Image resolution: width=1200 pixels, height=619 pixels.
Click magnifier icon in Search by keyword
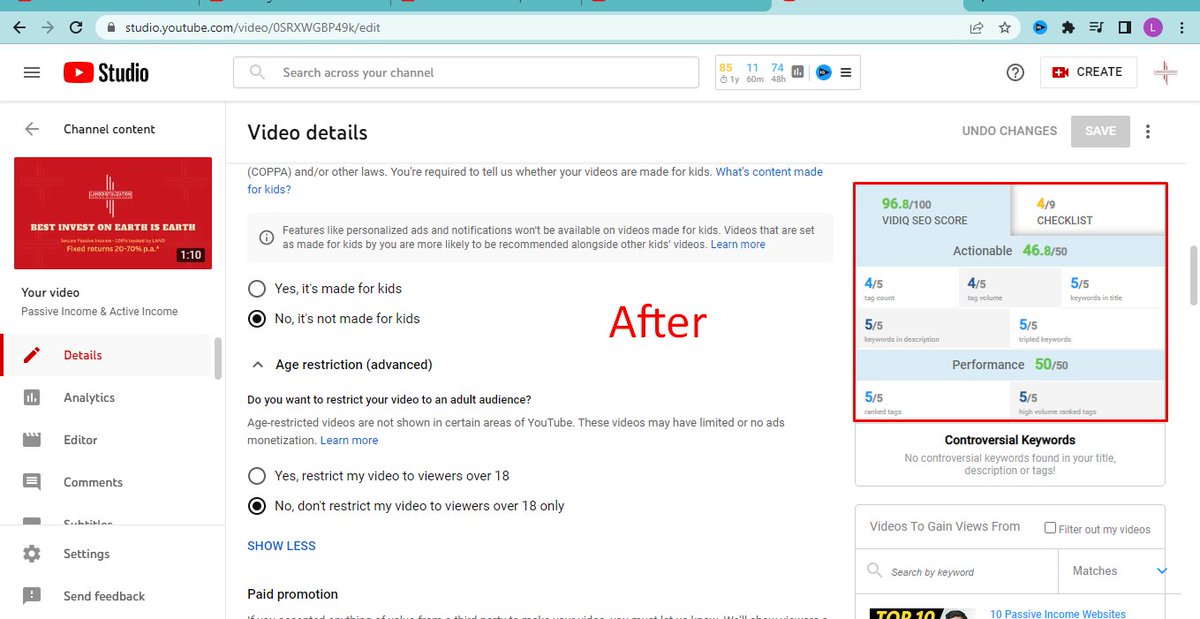point(875,571)
